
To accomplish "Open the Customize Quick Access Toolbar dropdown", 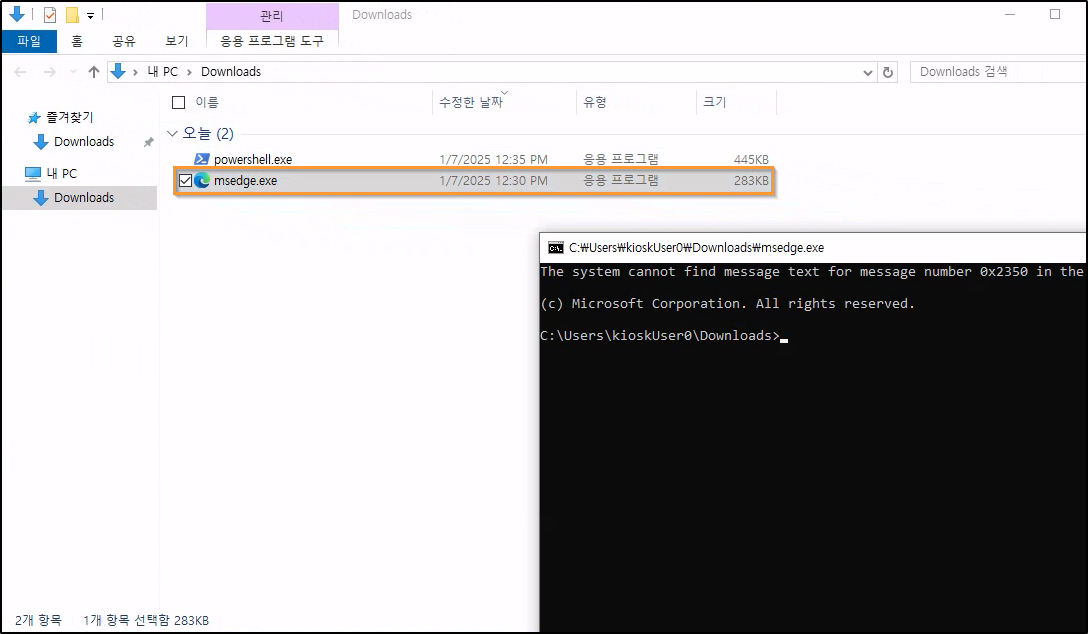I will [90, 16].
